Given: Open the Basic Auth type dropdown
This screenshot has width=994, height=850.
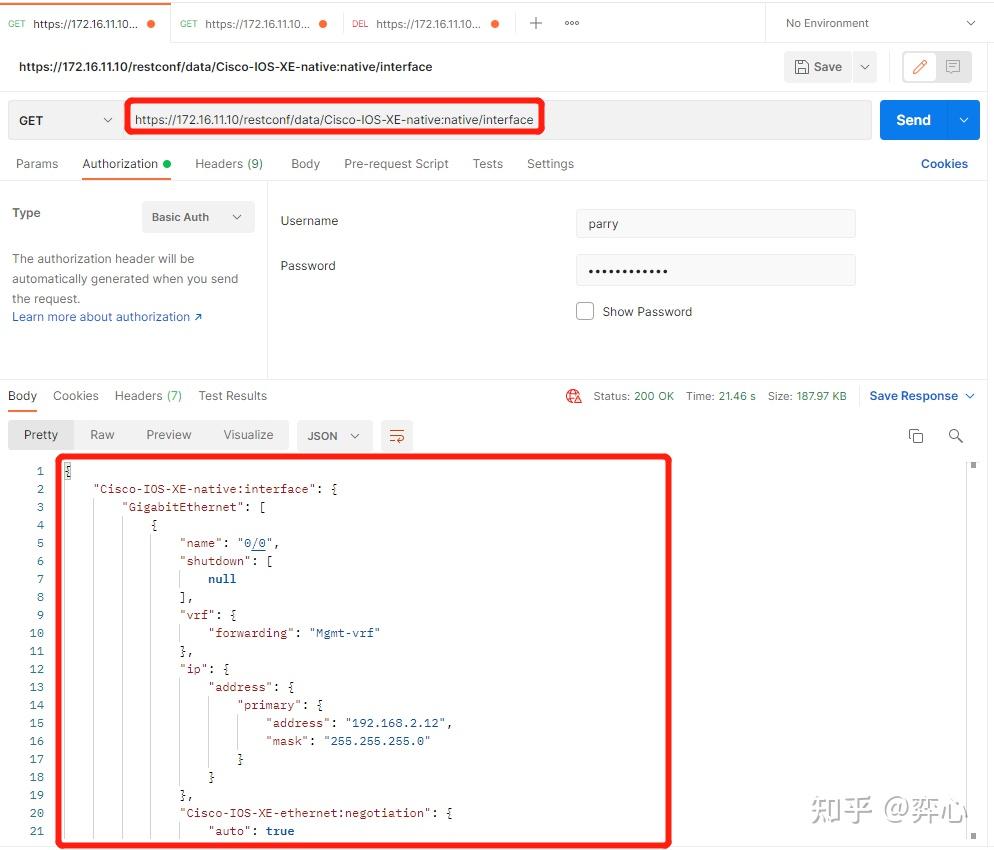Looking at the screenshot, I should pyautogui.click(x=197, y=216).
